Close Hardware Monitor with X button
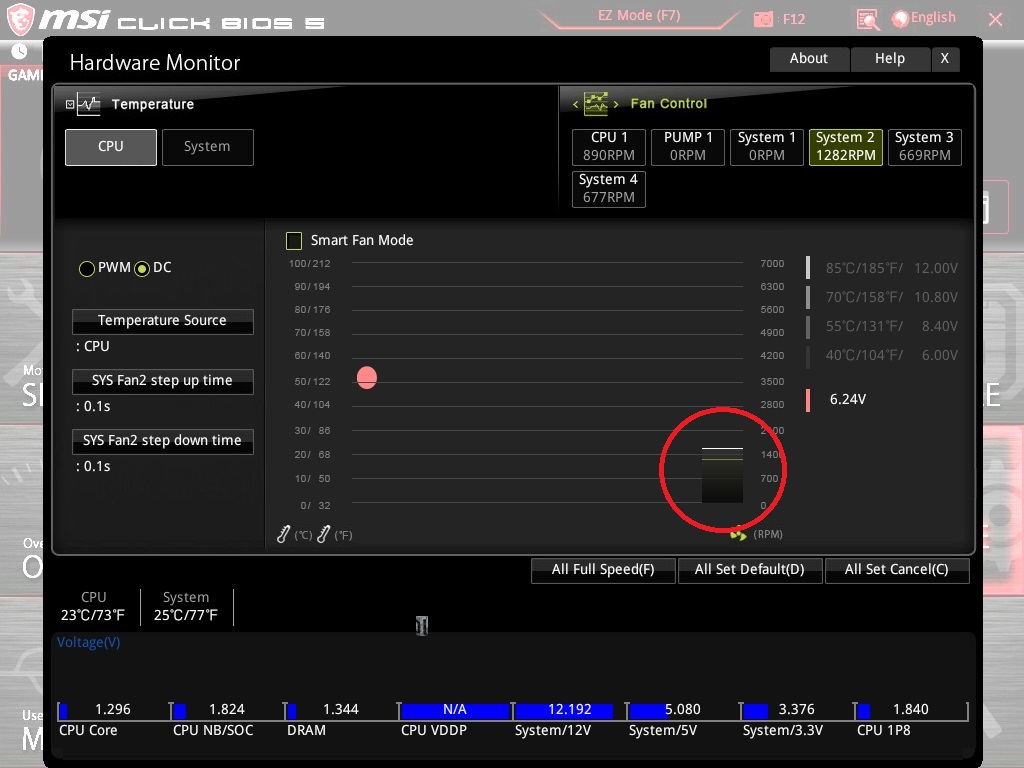This screenshot has height=768, width=1024. [x=945, y=59]
